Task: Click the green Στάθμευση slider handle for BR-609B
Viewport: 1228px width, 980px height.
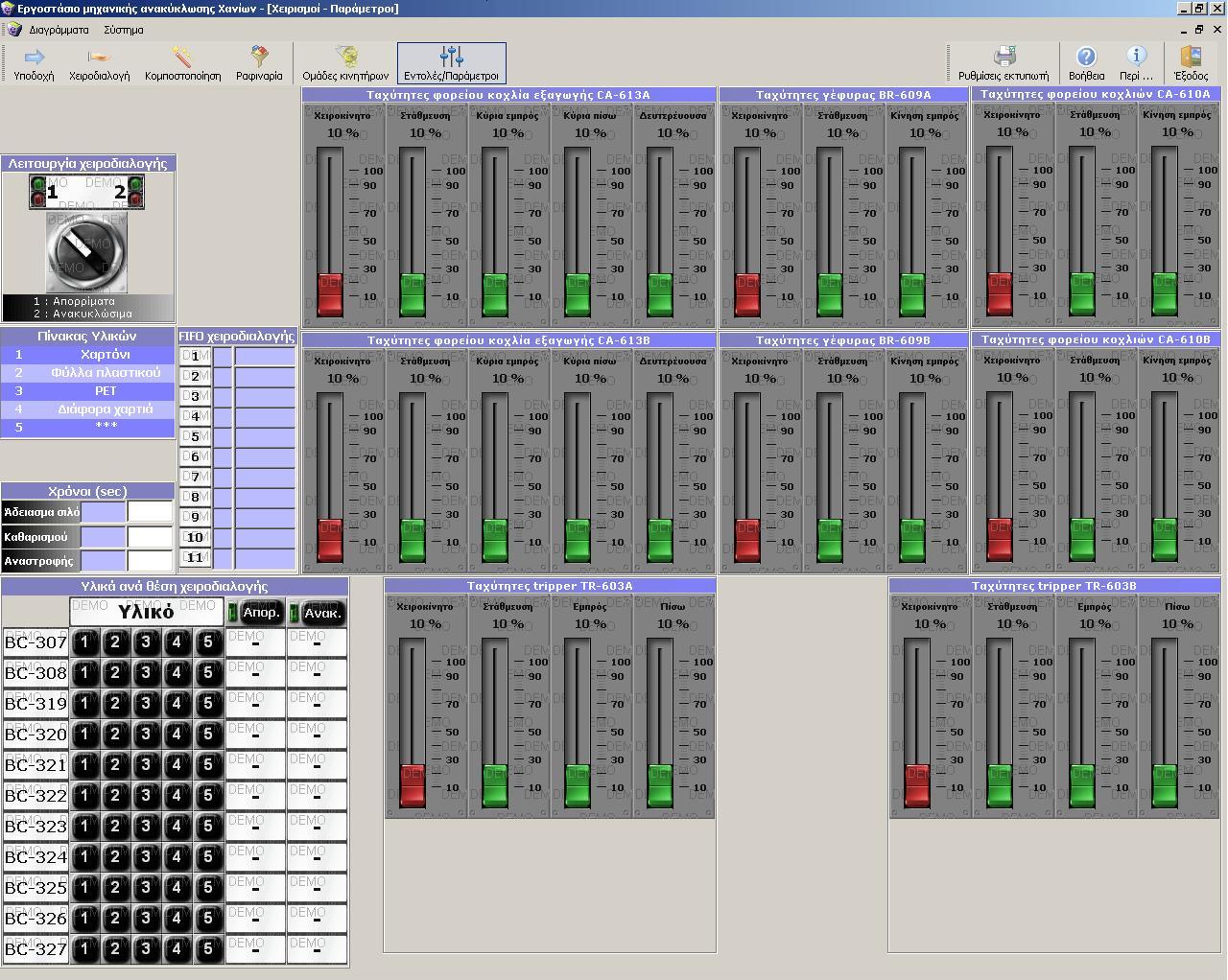Action: coord(830,540)
